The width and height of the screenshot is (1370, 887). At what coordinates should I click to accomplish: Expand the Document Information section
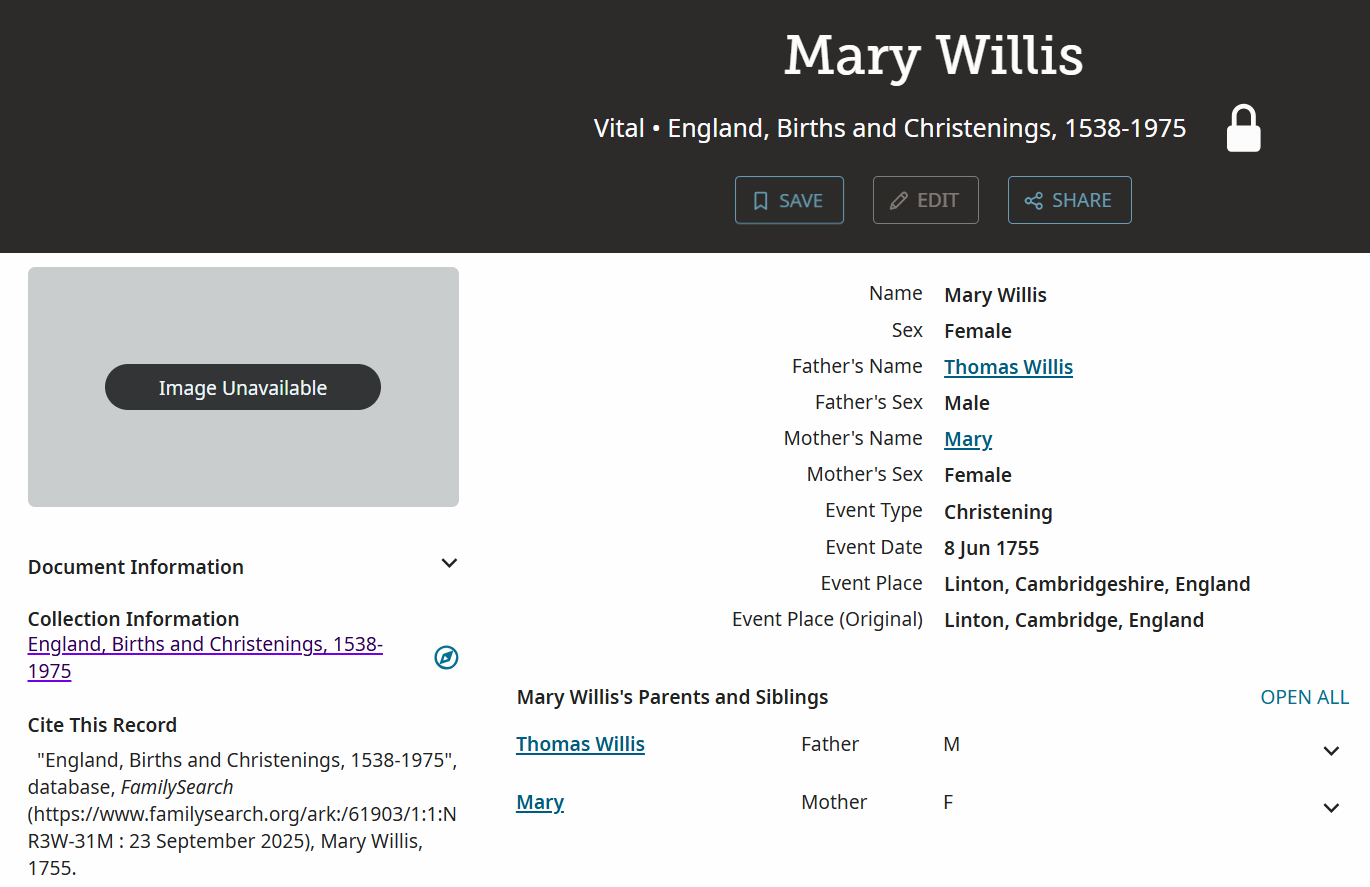(449, 563)
